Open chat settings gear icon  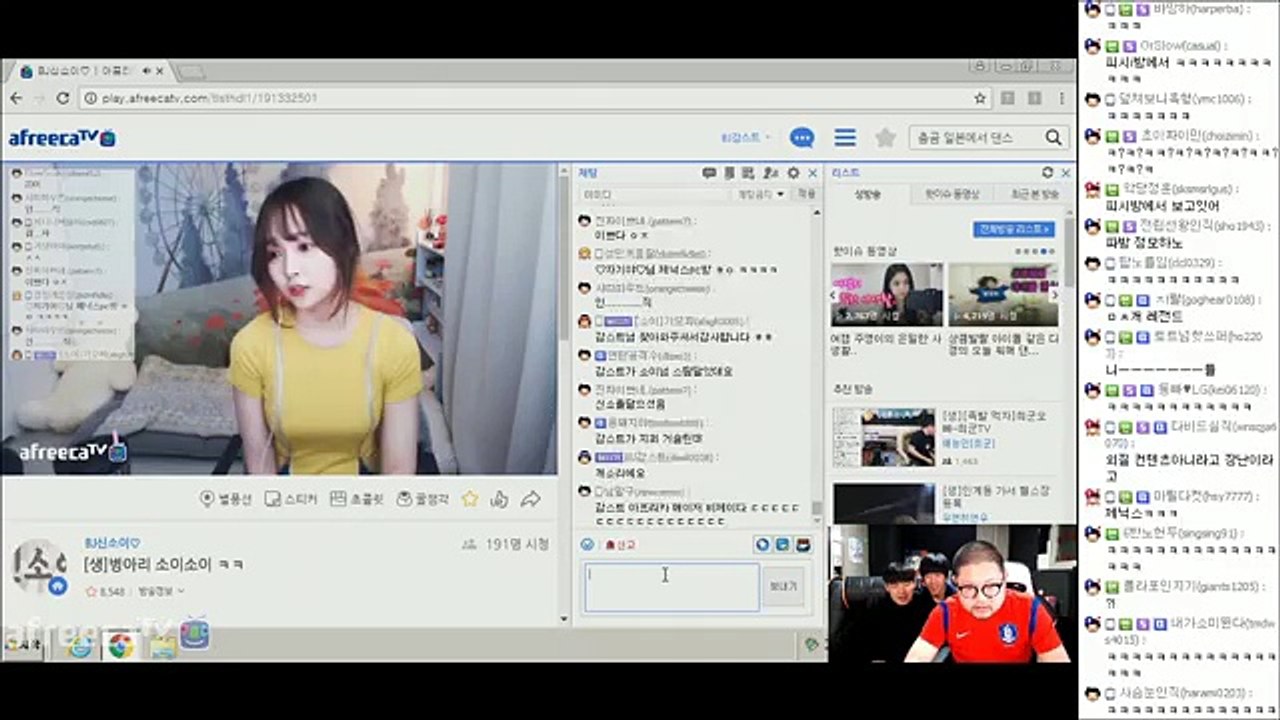pyautogui.click(x=793, y=173)
